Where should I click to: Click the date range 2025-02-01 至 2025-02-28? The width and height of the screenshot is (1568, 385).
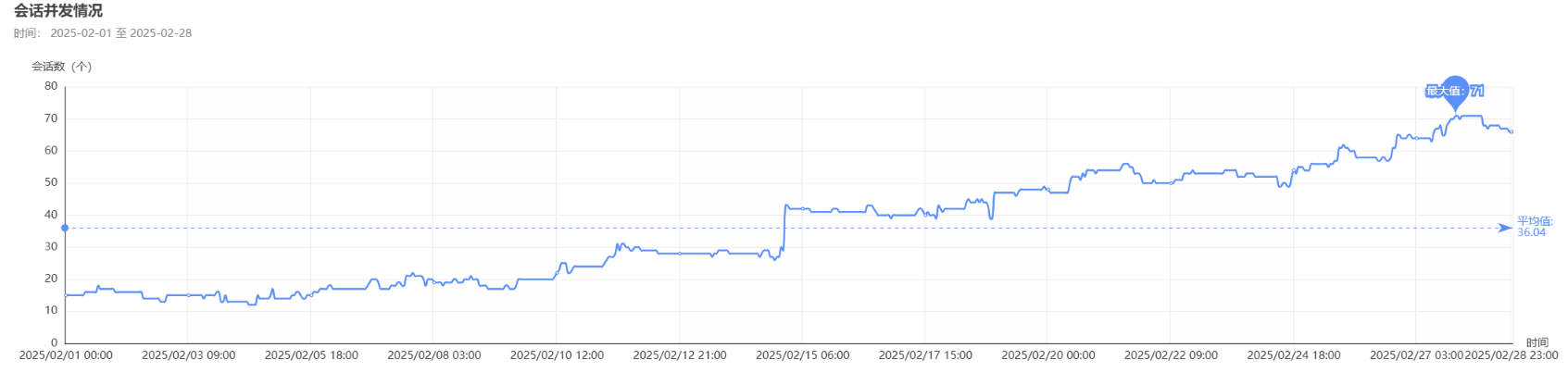[121, 33]
